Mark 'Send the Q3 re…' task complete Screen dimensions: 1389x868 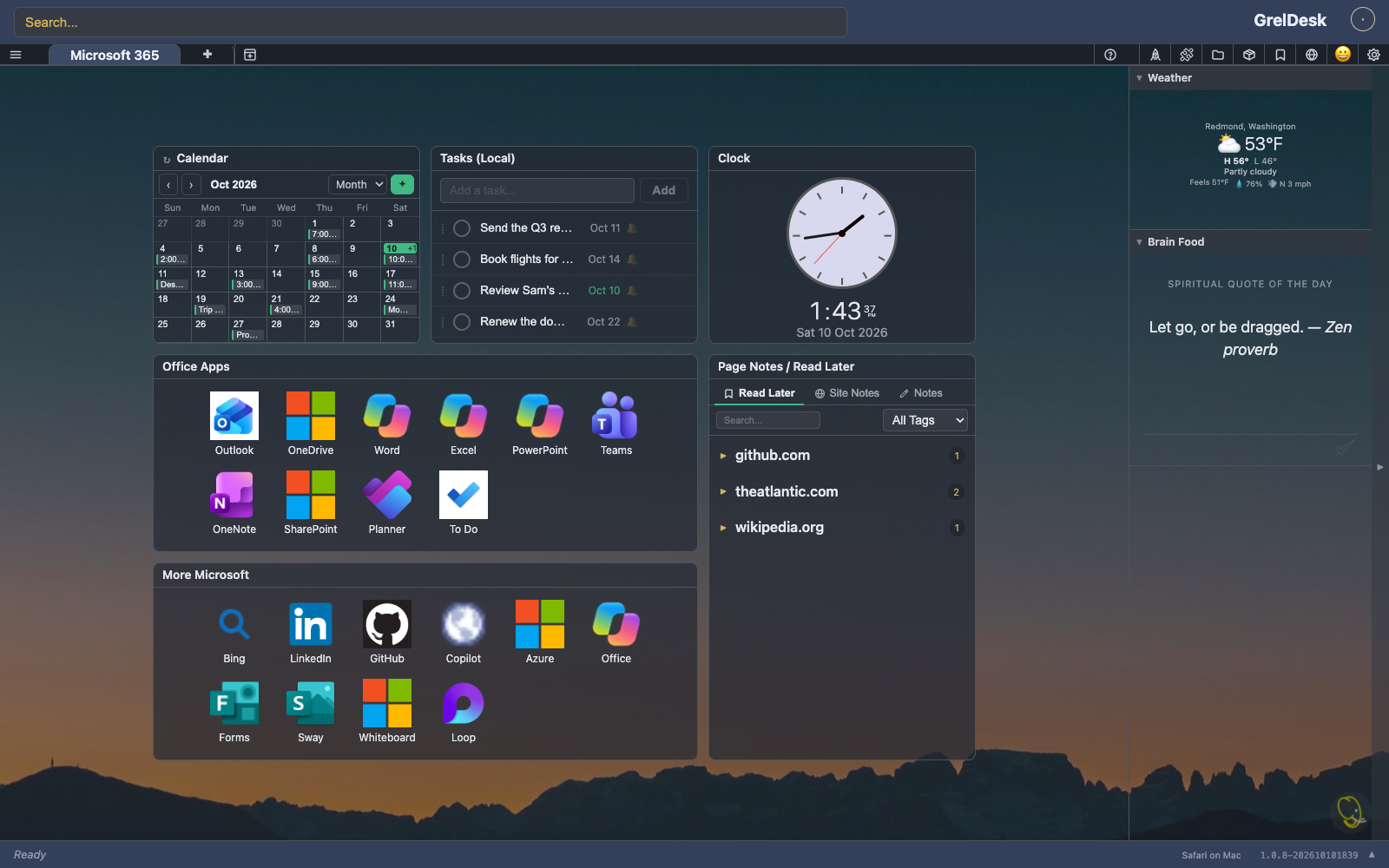coord(462,228)
